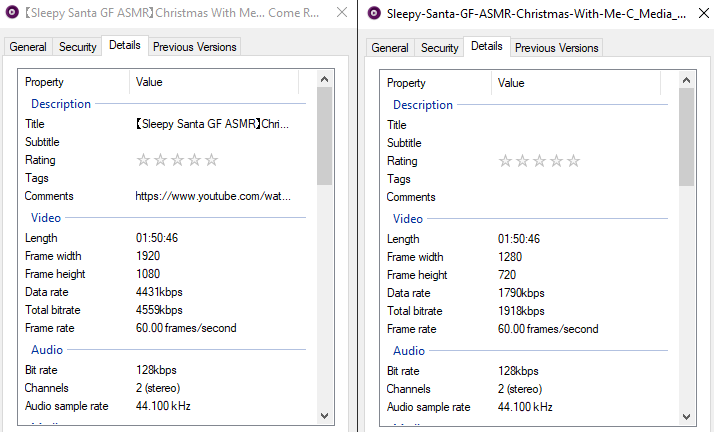The width and height of the screenshot is (714, 432).
Task: Set first rating star in left window
Action: click(x=143, y=160)
